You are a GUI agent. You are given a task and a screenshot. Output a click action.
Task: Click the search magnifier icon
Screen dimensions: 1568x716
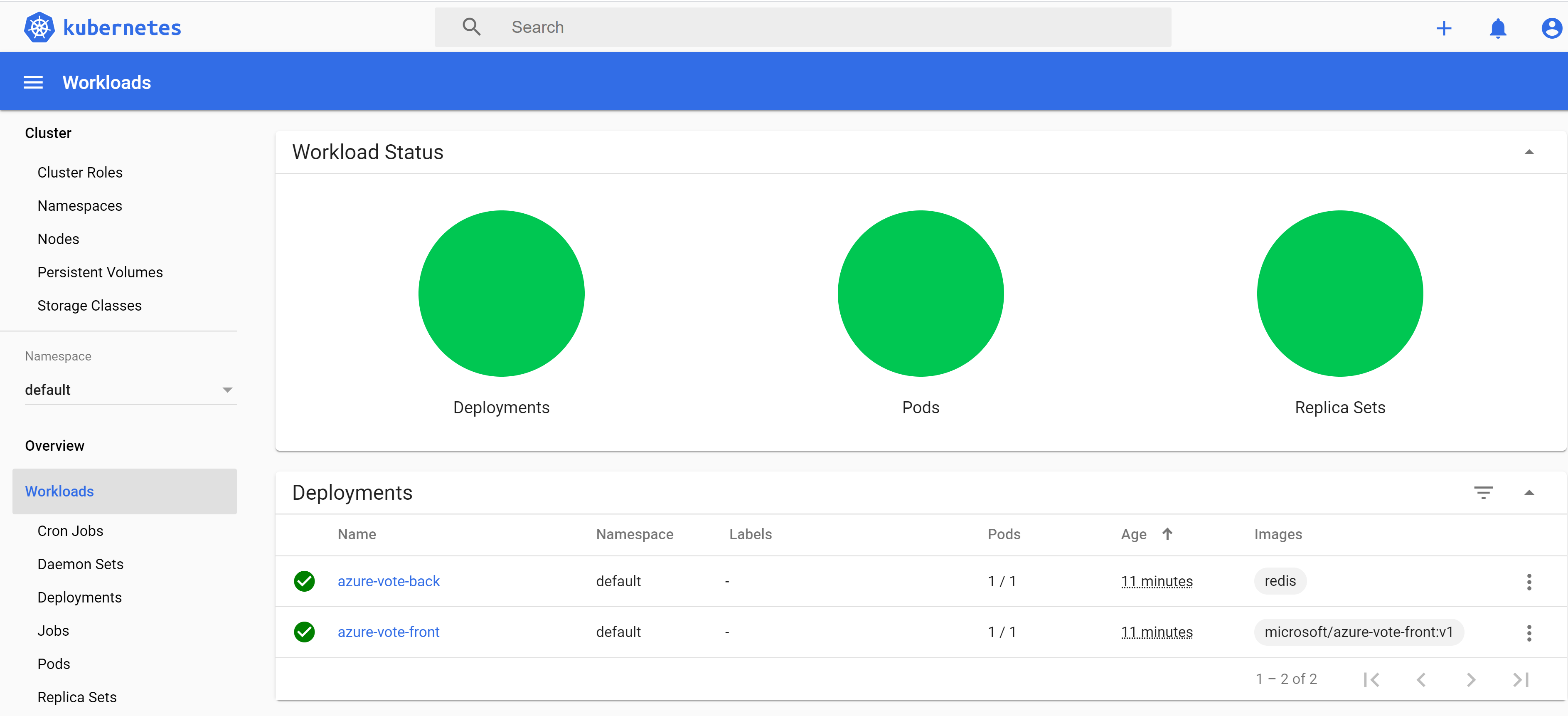click(x=471, y=27)
